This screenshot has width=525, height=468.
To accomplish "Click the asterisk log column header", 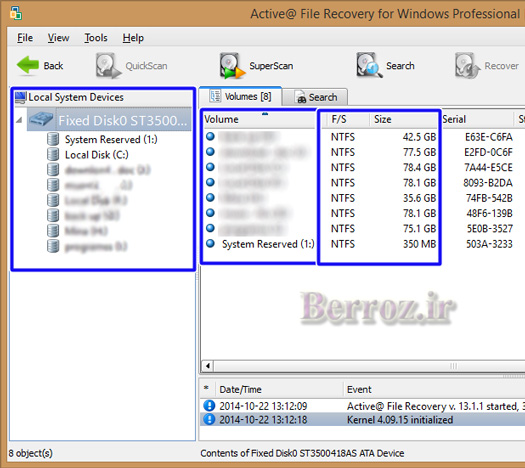I will (x=207, y=389).
